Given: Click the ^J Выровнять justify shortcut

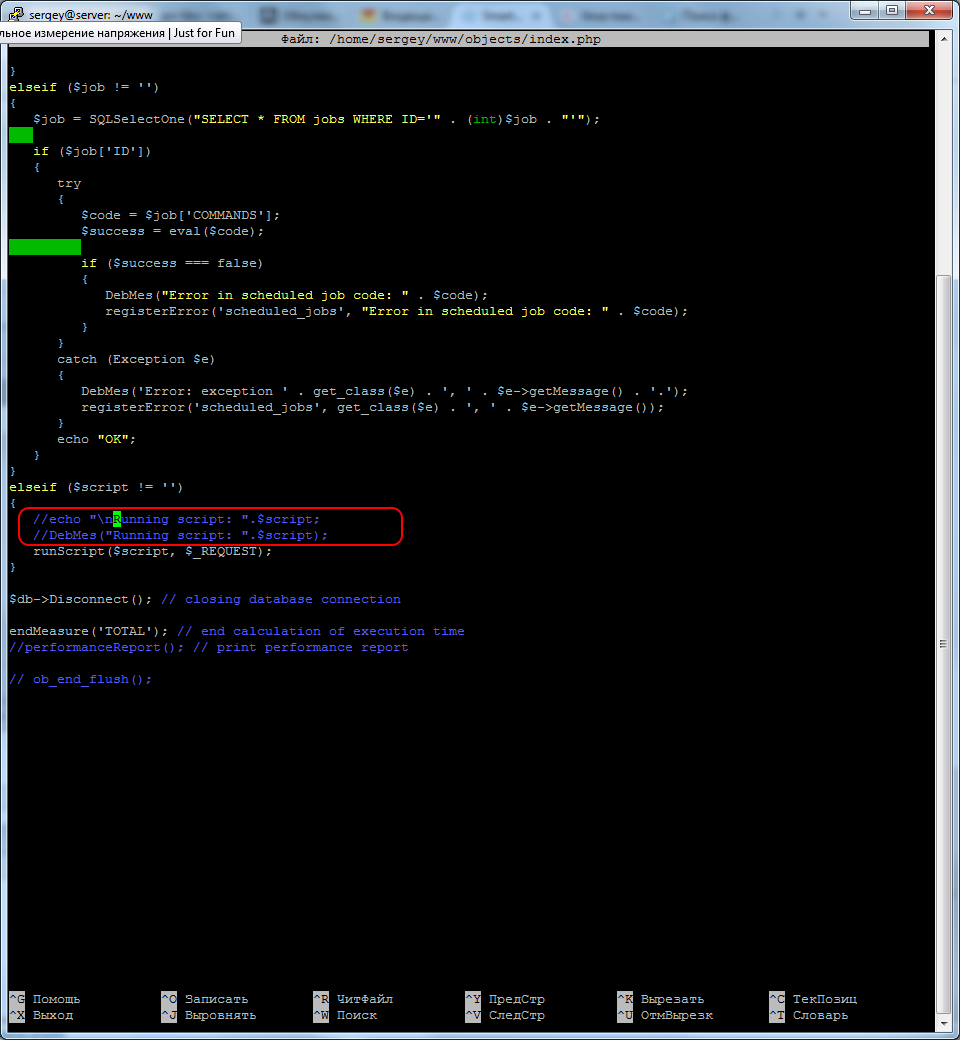Looking at the screenshot, I should [208, 1015].
